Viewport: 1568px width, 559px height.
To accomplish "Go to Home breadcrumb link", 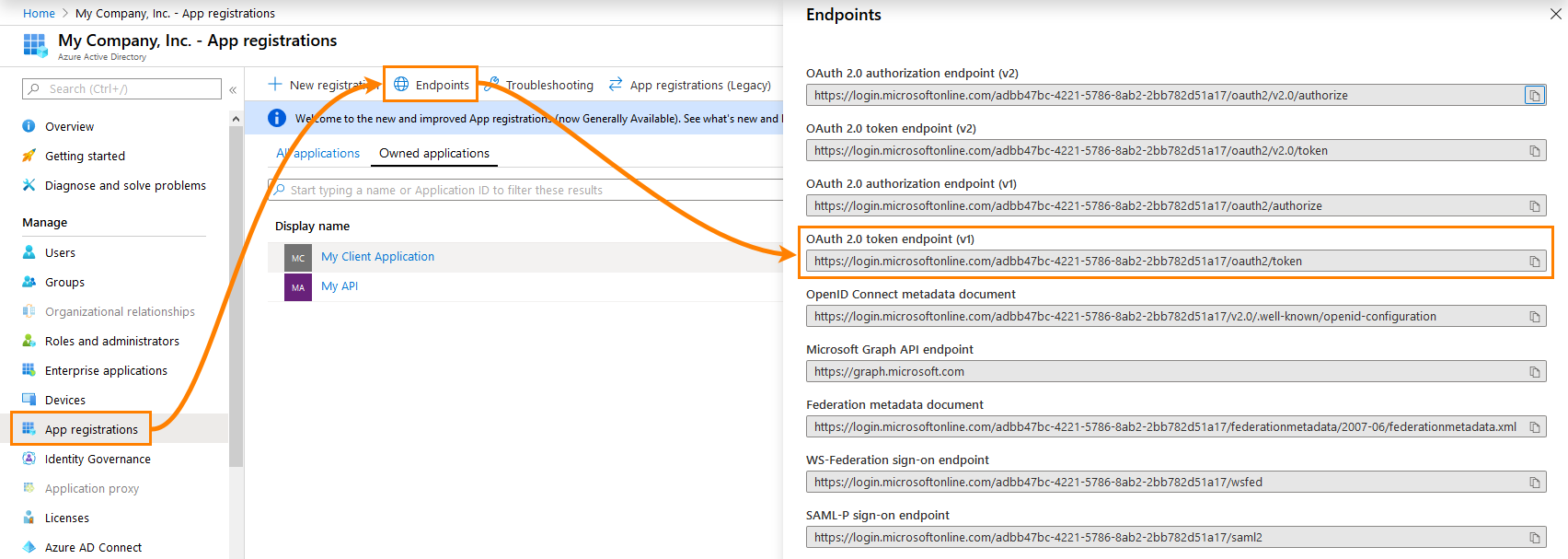I will [x=39, y=13].
